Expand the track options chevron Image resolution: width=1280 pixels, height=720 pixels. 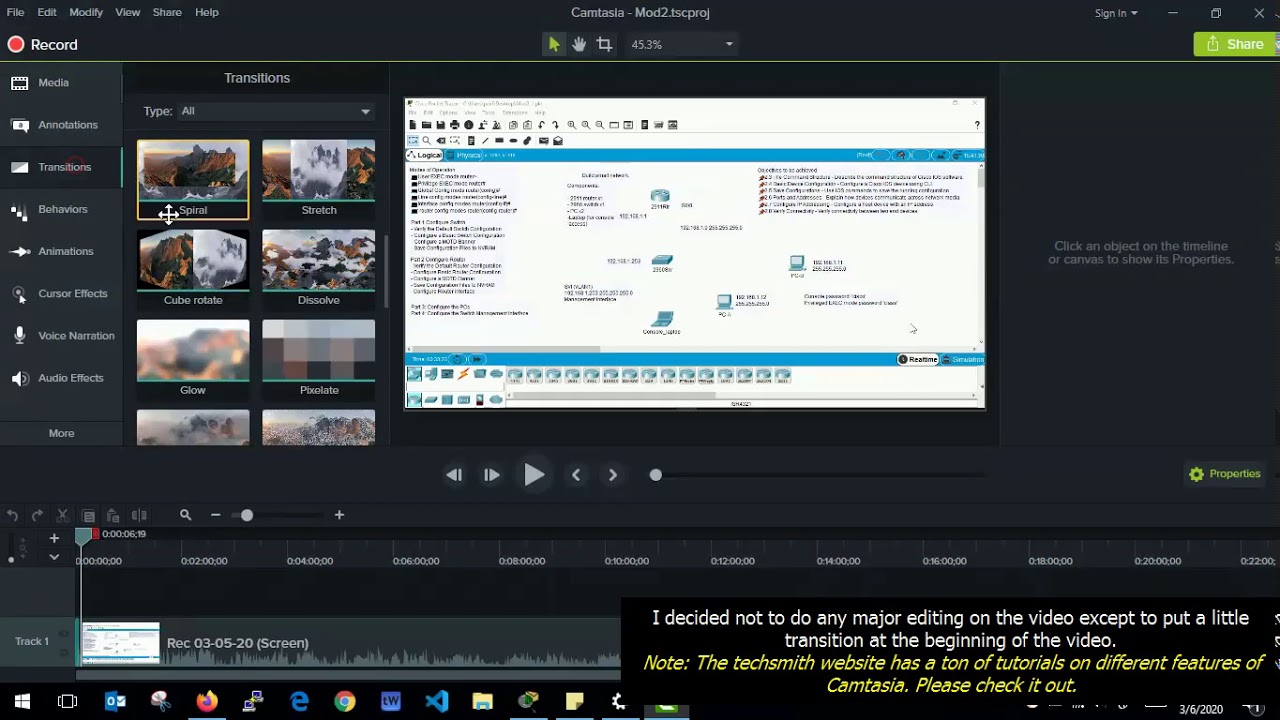click(x=54, y=557)
